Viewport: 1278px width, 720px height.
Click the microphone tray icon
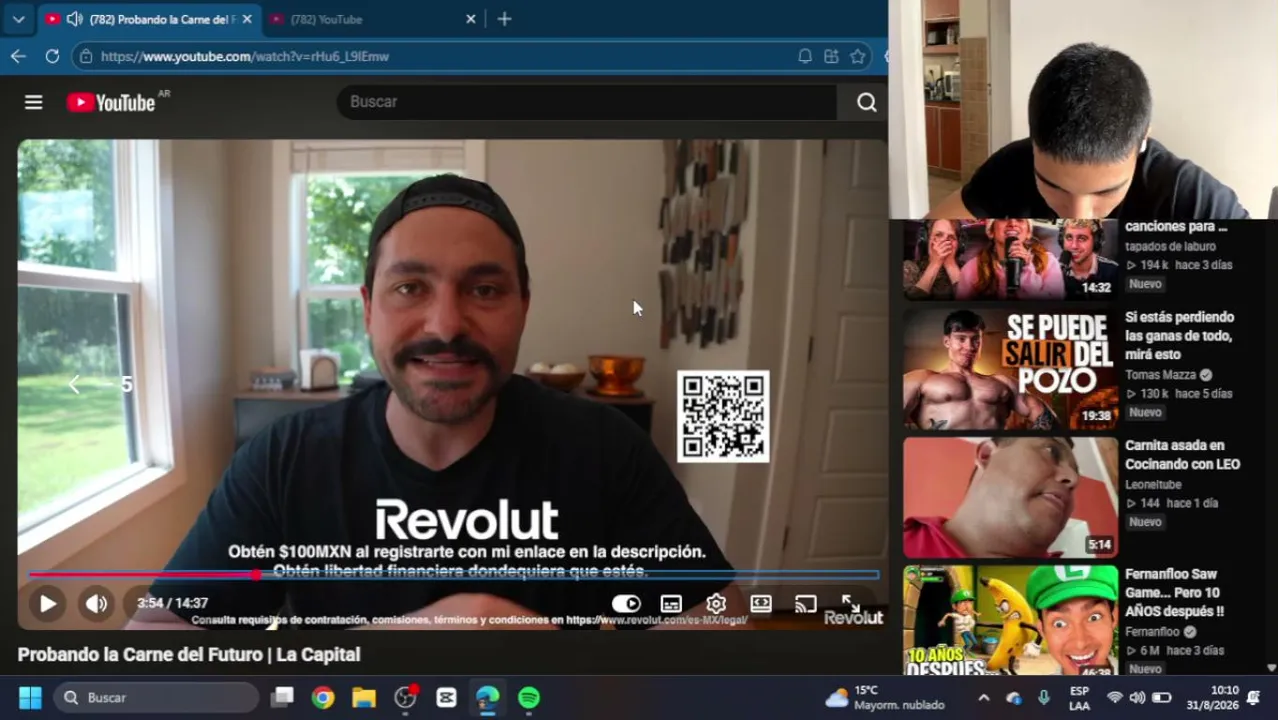(x=1044, y=697)
